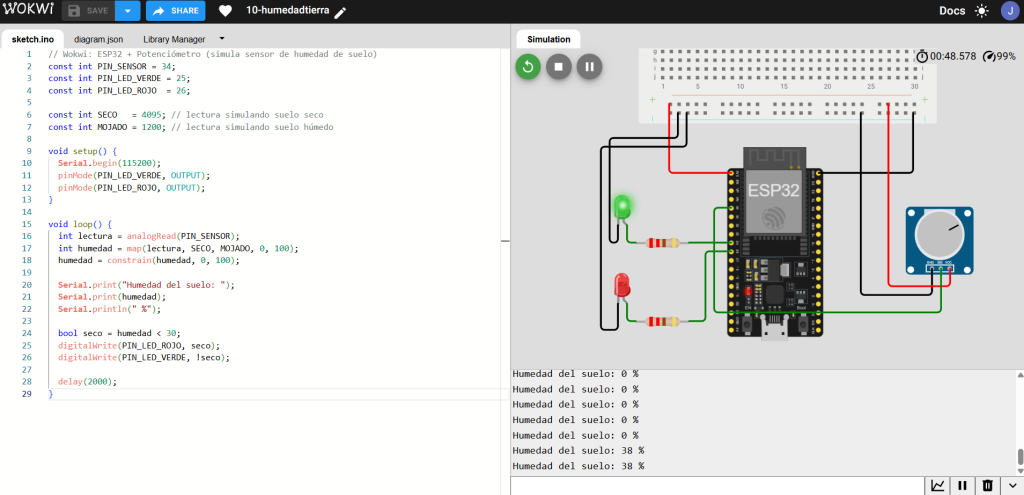Pause serial monitor output
Screen dimensions: 1024x495
[962, 486]
